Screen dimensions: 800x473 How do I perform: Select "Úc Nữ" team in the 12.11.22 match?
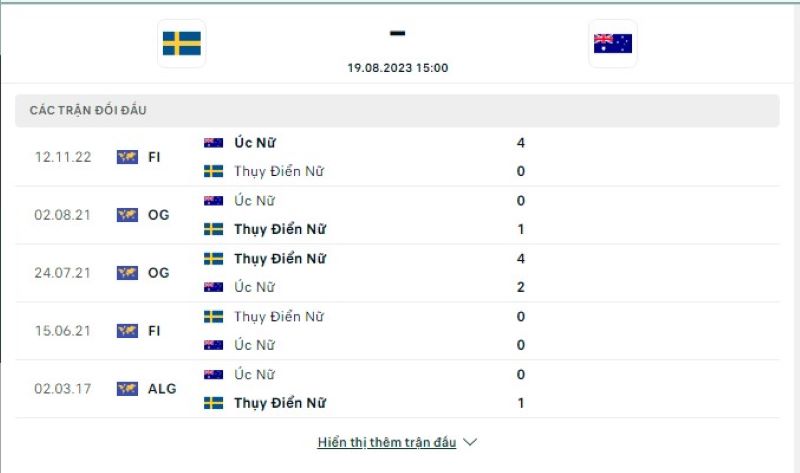[254, 143]
